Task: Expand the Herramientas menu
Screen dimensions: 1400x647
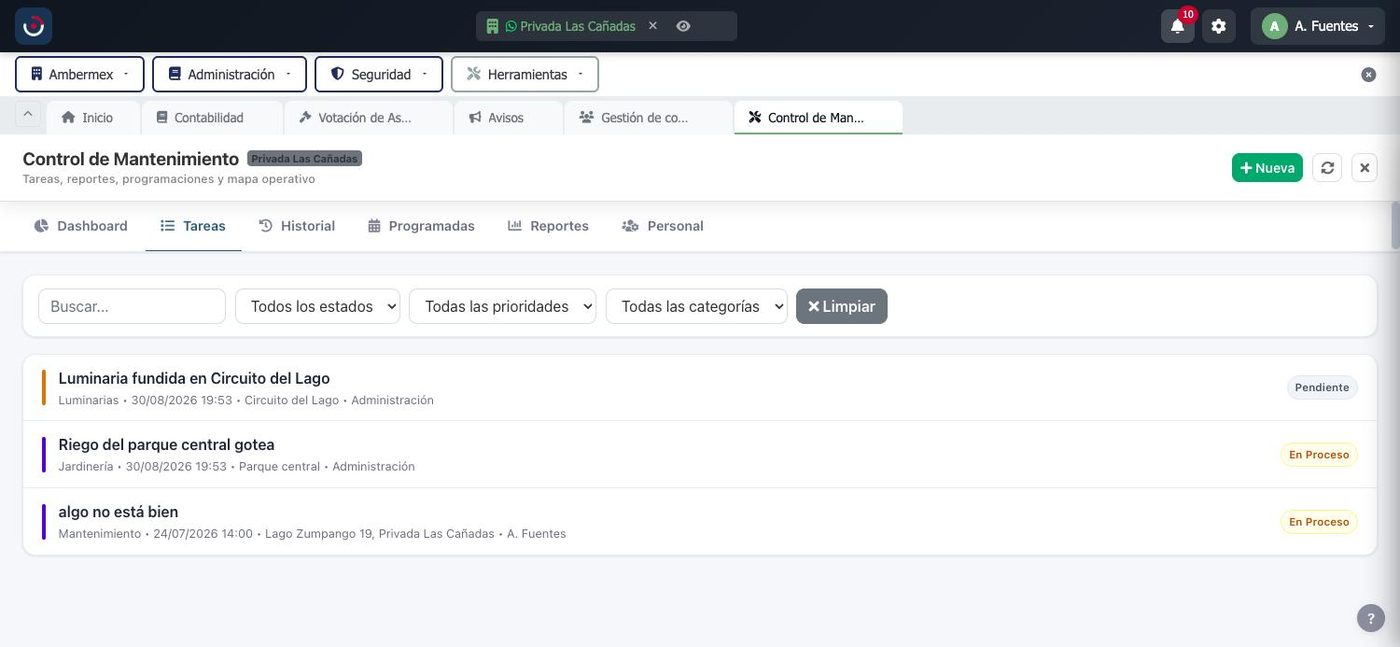Action: click(525, 74)
